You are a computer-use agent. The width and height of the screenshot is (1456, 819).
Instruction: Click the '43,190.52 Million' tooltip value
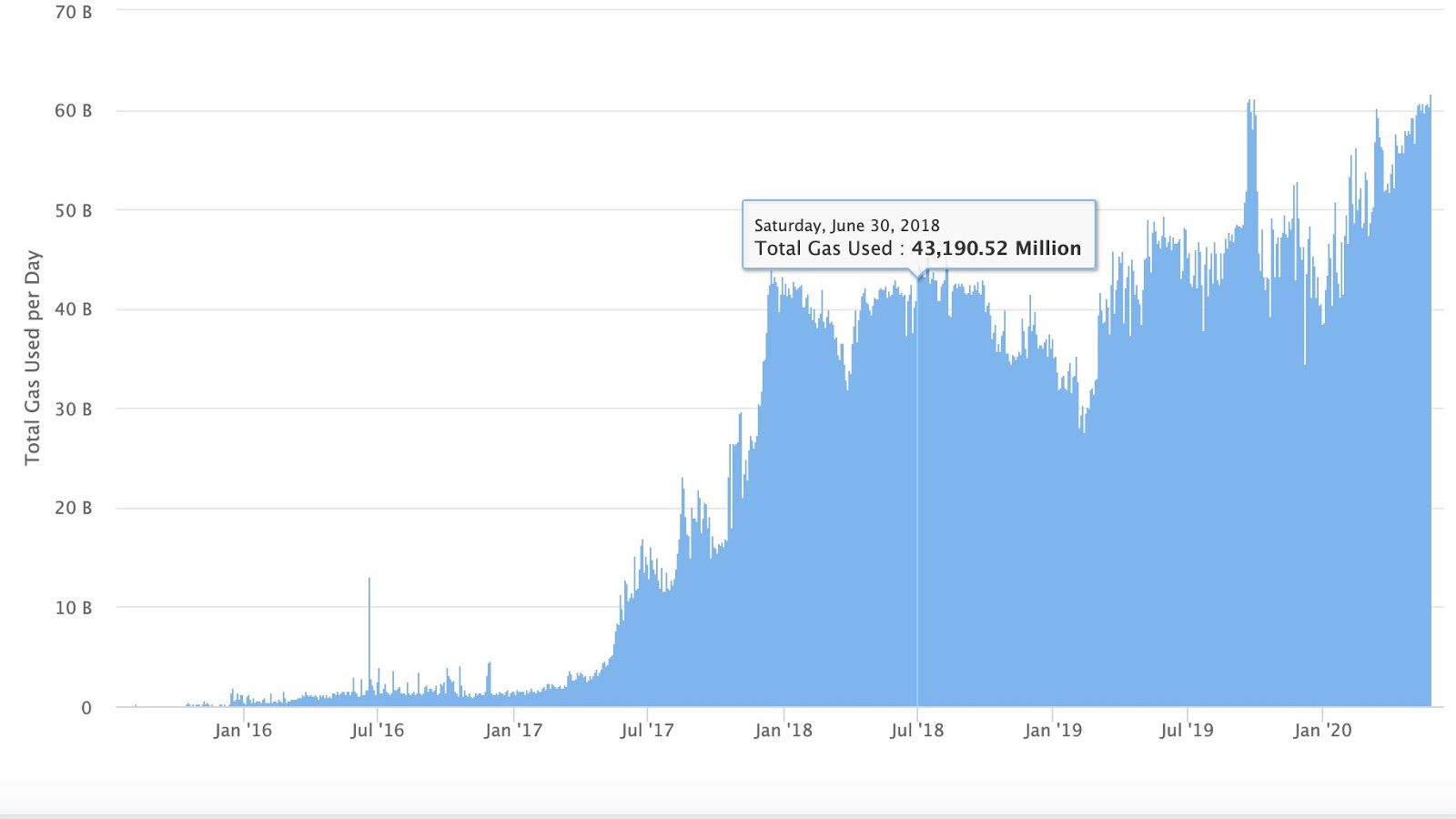pyautogui.click(x=996, y=248)
